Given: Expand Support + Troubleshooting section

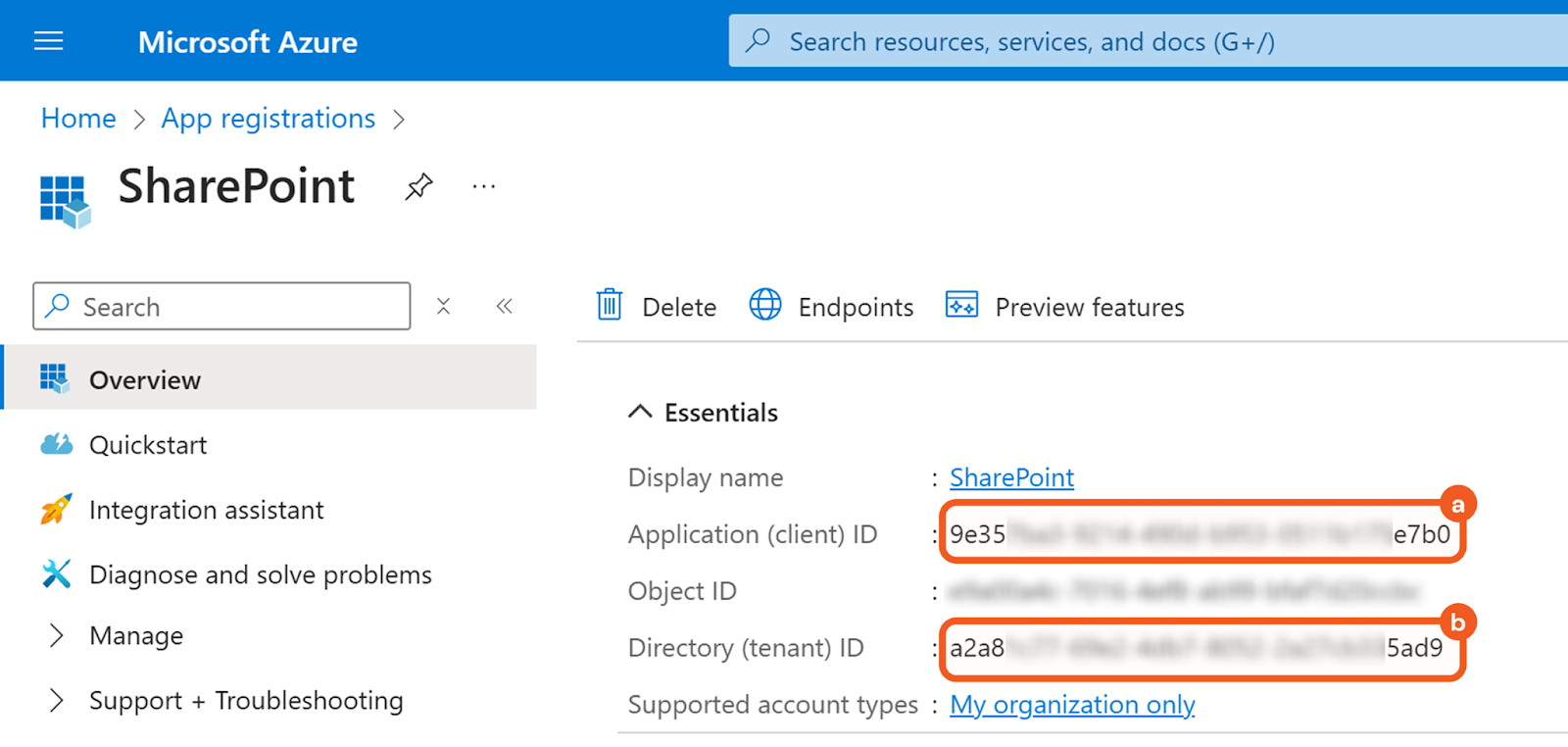Looking at the screenshot, I should click(x=57, y=701).
